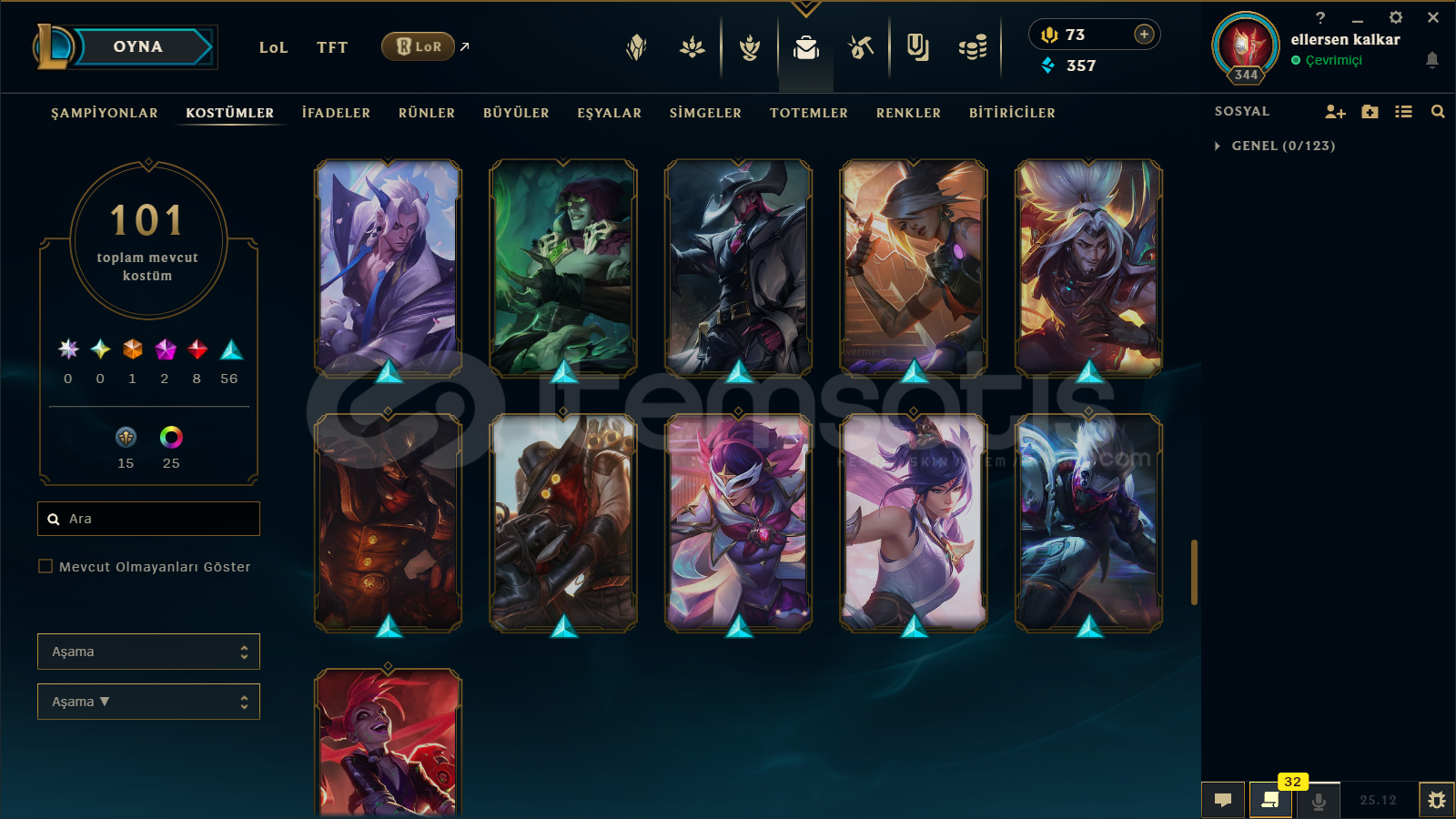
Task: Switch to the TOTEMLER tab
Action: coord(809,113)
